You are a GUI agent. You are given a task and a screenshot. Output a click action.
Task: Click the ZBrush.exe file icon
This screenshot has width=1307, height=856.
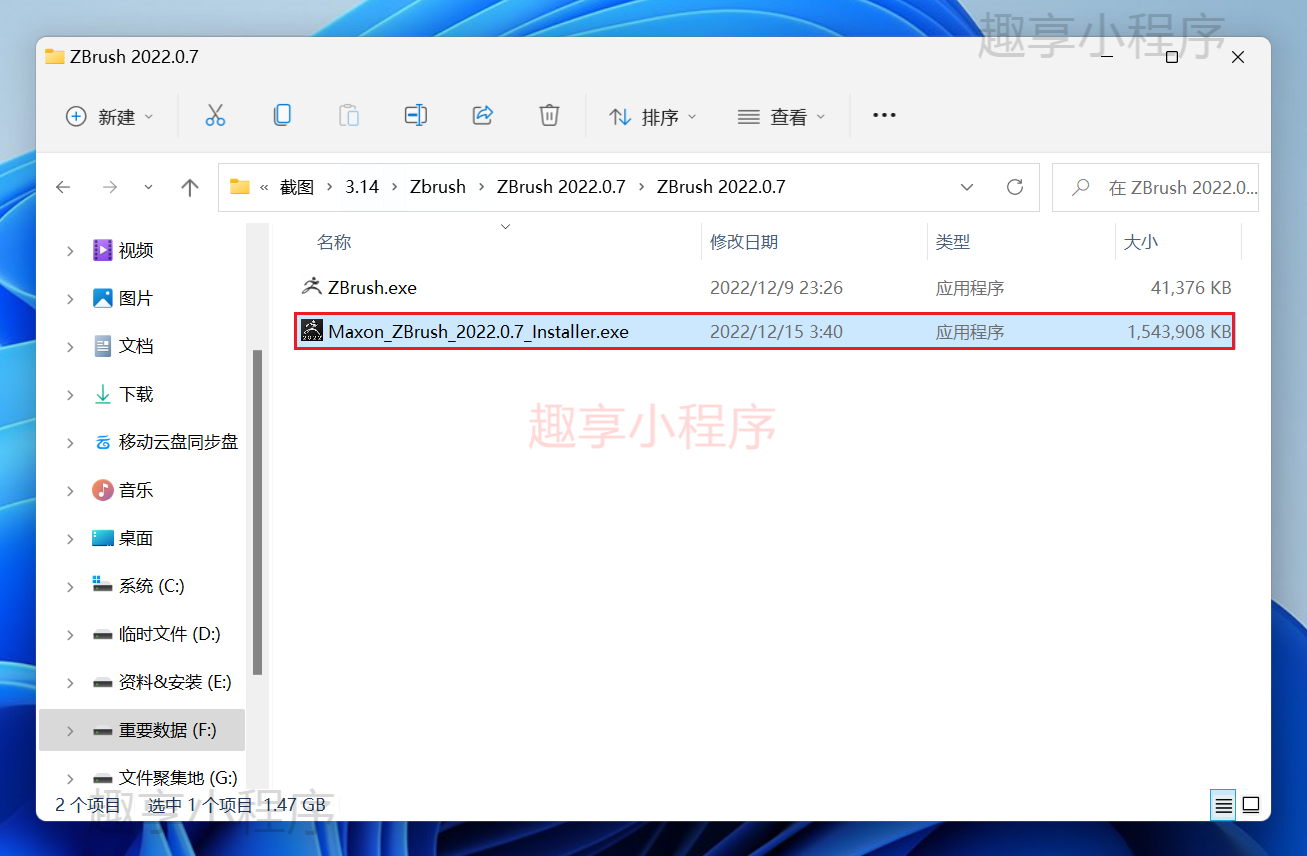[312, 287]
